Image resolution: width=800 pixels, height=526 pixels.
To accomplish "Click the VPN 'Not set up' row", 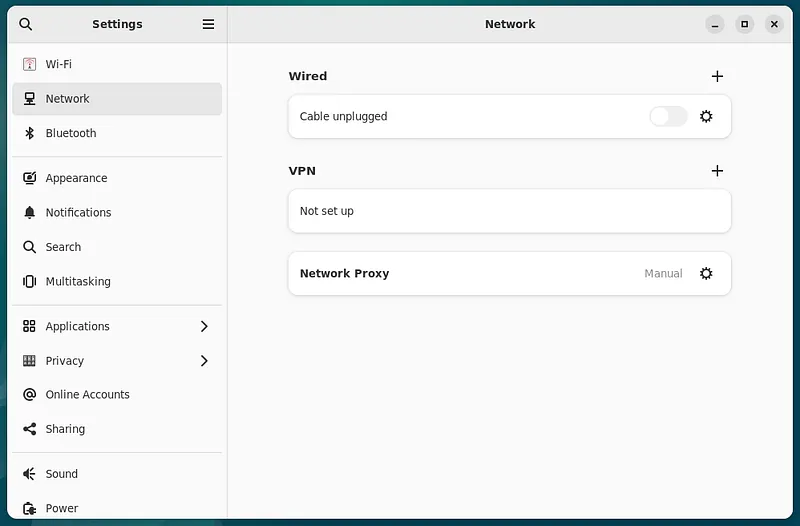I will (509, 211).
